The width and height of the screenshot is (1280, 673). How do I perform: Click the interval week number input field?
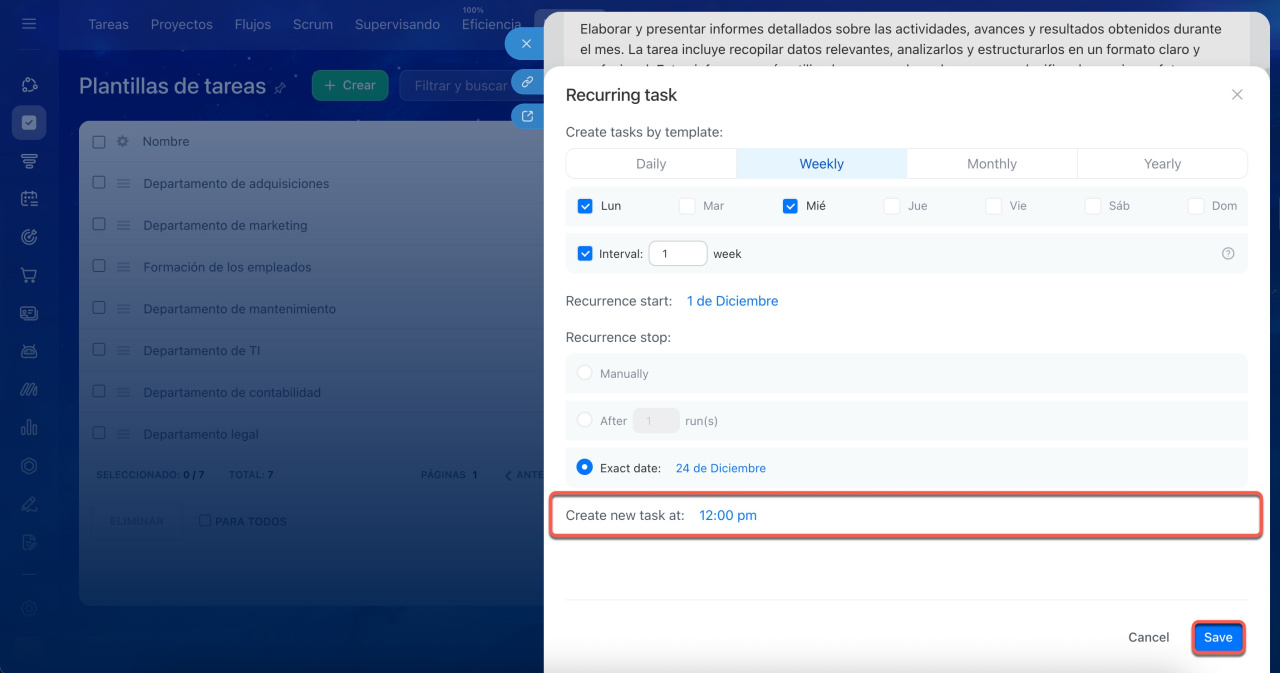[678, 254]
